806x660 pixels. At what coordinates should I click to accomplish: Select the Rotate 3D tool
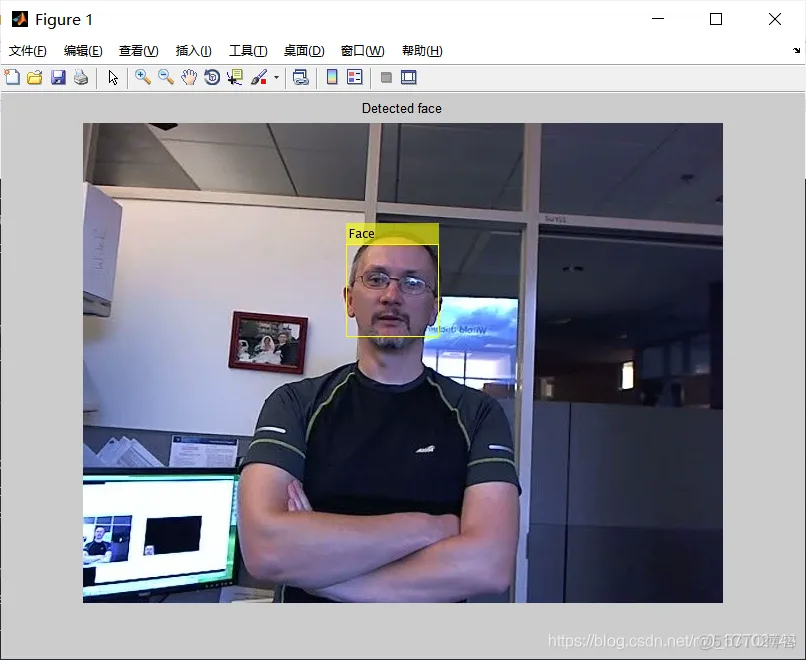point(211,77)
